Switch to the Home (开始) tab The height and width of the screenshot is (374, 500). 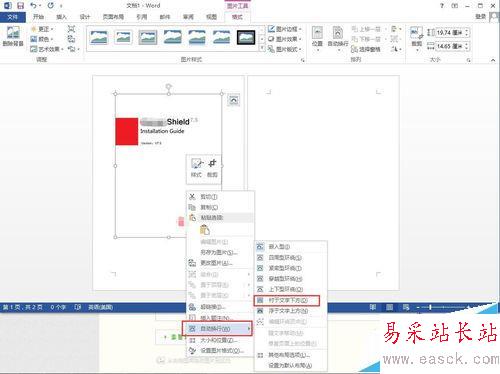pyautogui.click(x=38, y=17)
